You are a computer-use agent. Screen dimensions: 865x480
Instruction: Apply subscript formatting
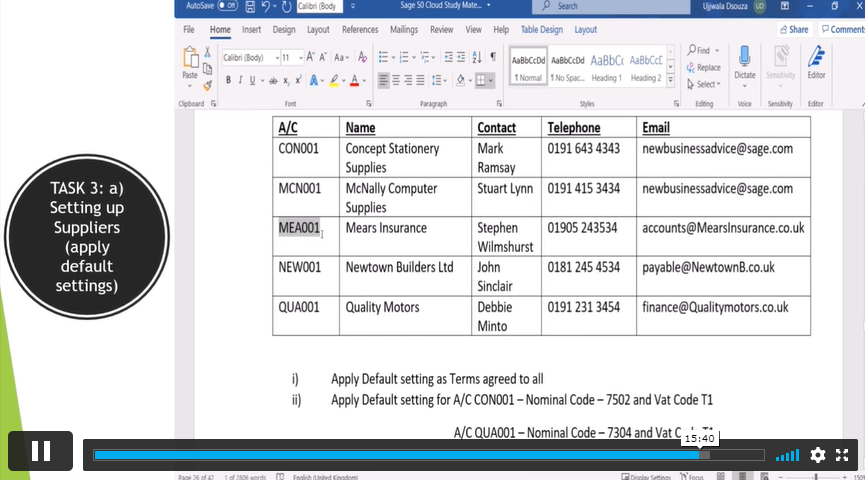[286, 81]
